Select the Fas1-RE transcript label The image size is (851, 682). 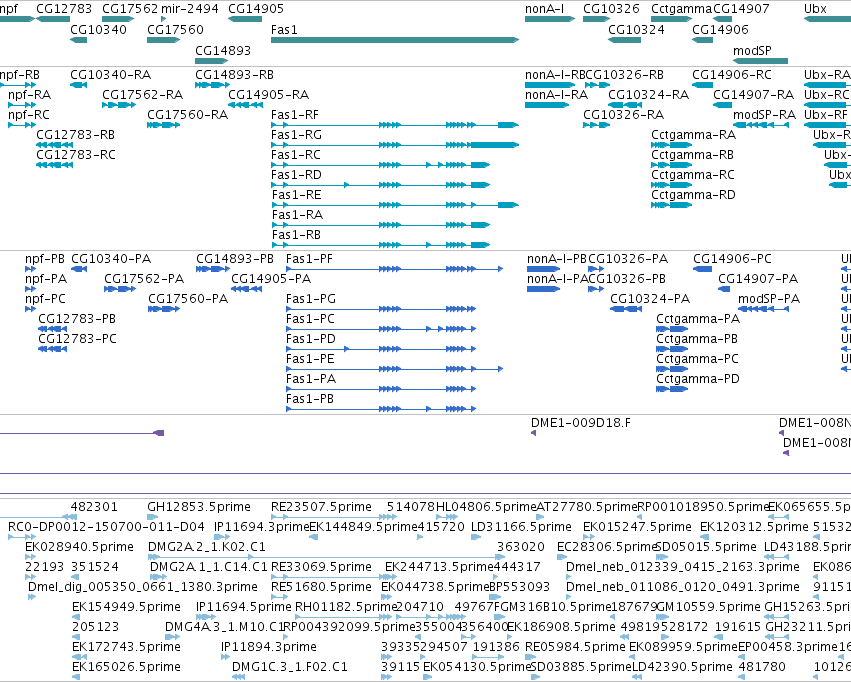[296, 195]
